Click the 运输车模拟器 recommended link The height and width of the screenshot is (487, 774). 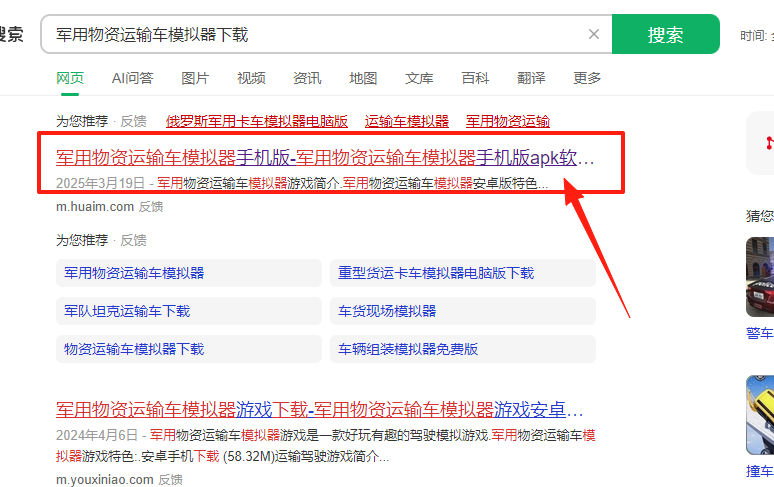407,121
